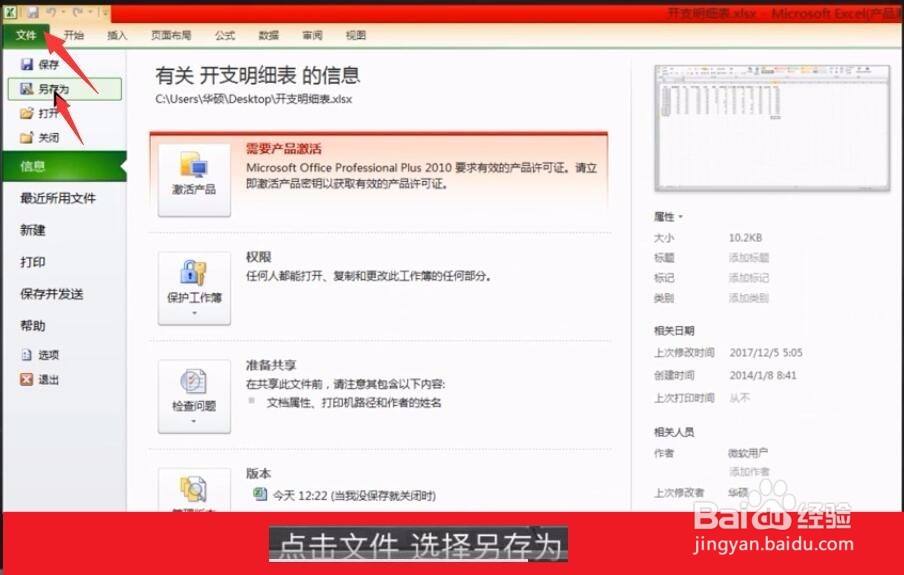
Task: Click the Excel file icon beside 今天 12:22
Action: tap(260, 494)
